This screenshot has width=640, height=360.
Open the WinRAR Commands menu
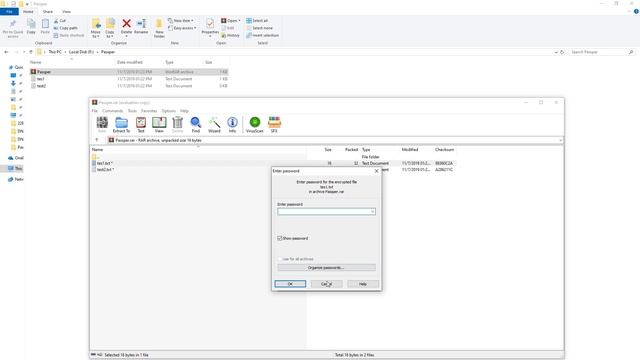pos(113,111)
